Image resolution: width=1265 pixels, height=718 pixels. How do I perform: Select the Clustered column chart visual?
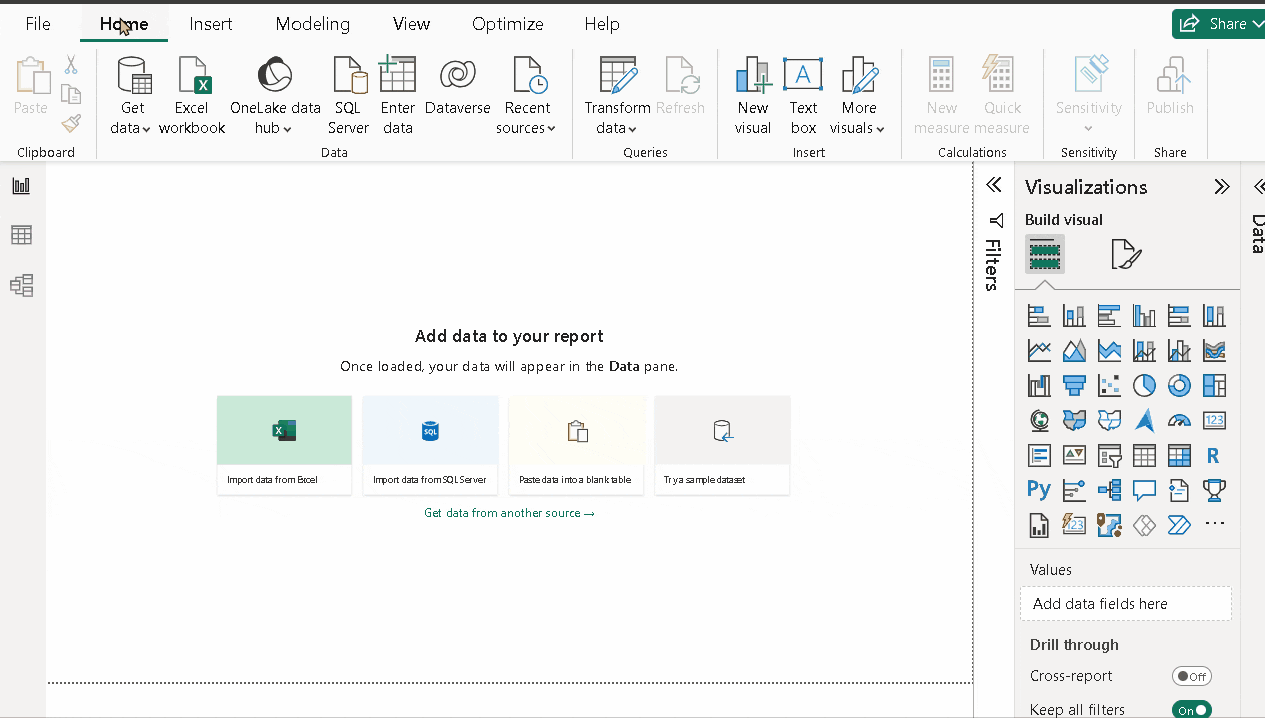click(x=1144, y=316)
